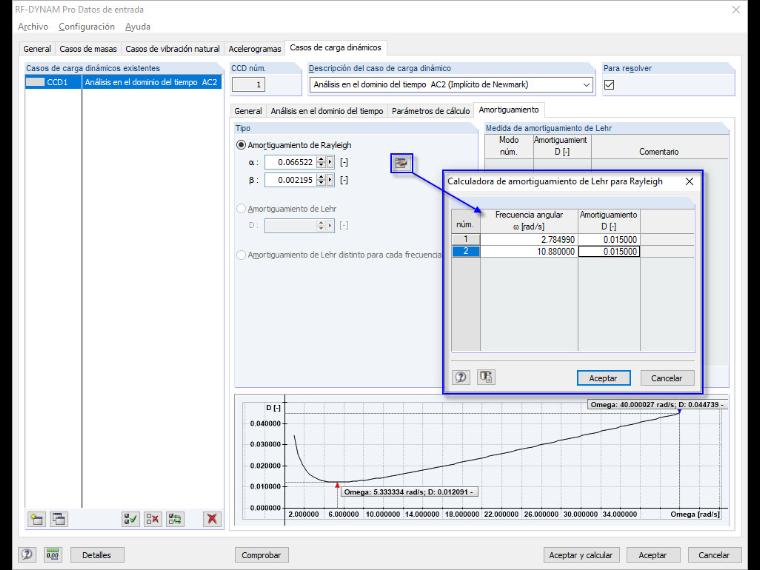This screenshot has width=760, height=570.
Task: Click the export table icon in calculator dialog
Action: pos(486,377)
